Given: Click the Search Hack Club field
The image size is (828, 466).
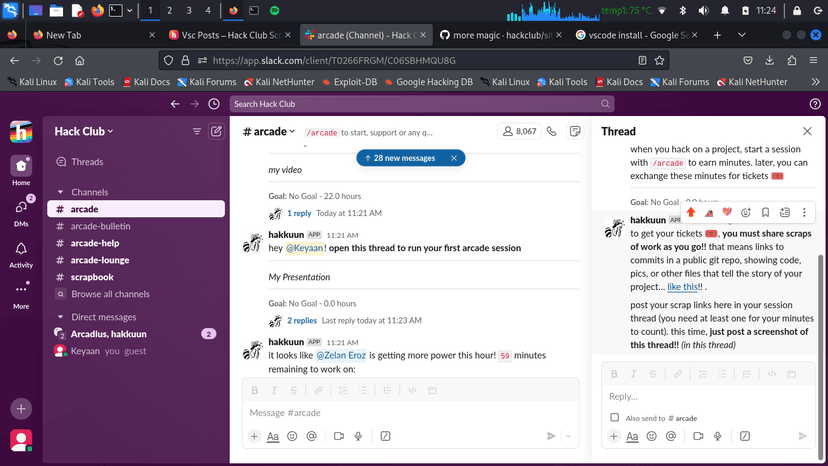Looking at the screenshot, I should pos(420,104).
